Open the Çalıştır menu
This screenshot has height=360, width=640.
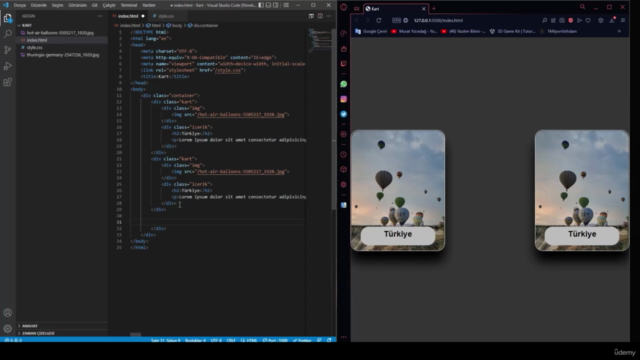pos(109,5)
